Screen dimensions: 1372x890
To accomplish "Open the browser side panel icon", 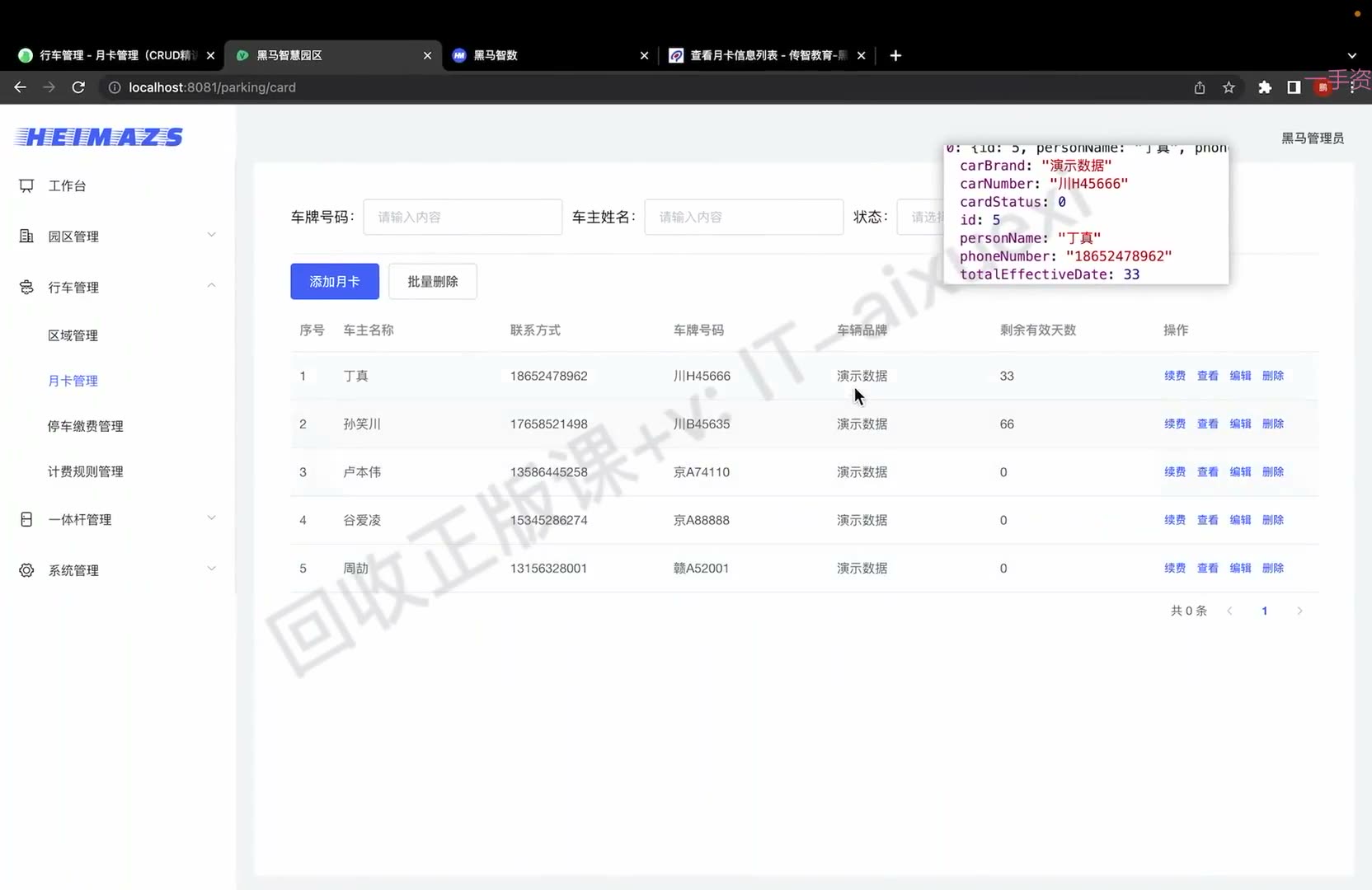I will (1294, 87).
